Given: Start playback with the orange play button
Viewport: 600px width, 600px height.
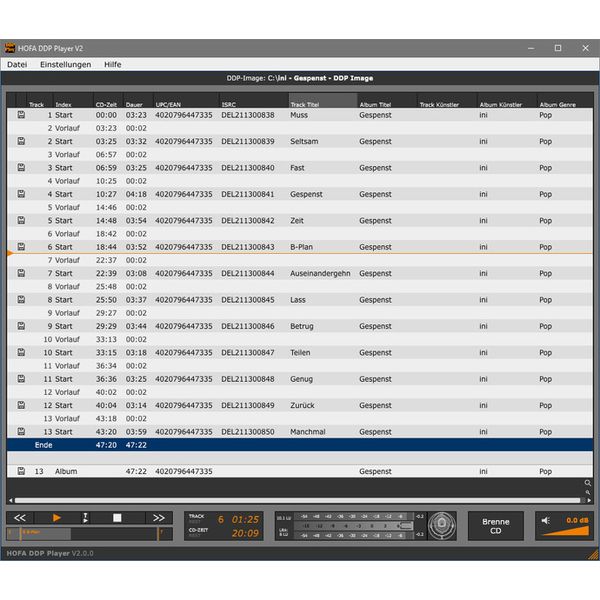Looking at the screenshot, I should pos(57,518).
